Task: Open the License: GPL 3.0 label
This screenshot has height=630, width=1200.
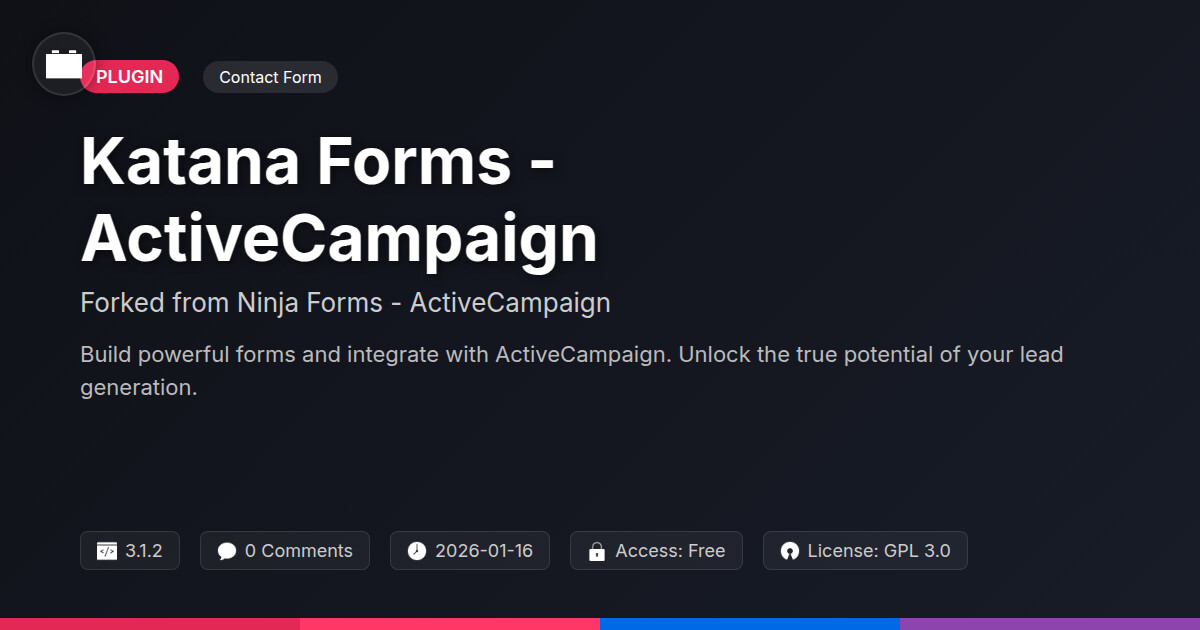Action: [x=879, y=551]
